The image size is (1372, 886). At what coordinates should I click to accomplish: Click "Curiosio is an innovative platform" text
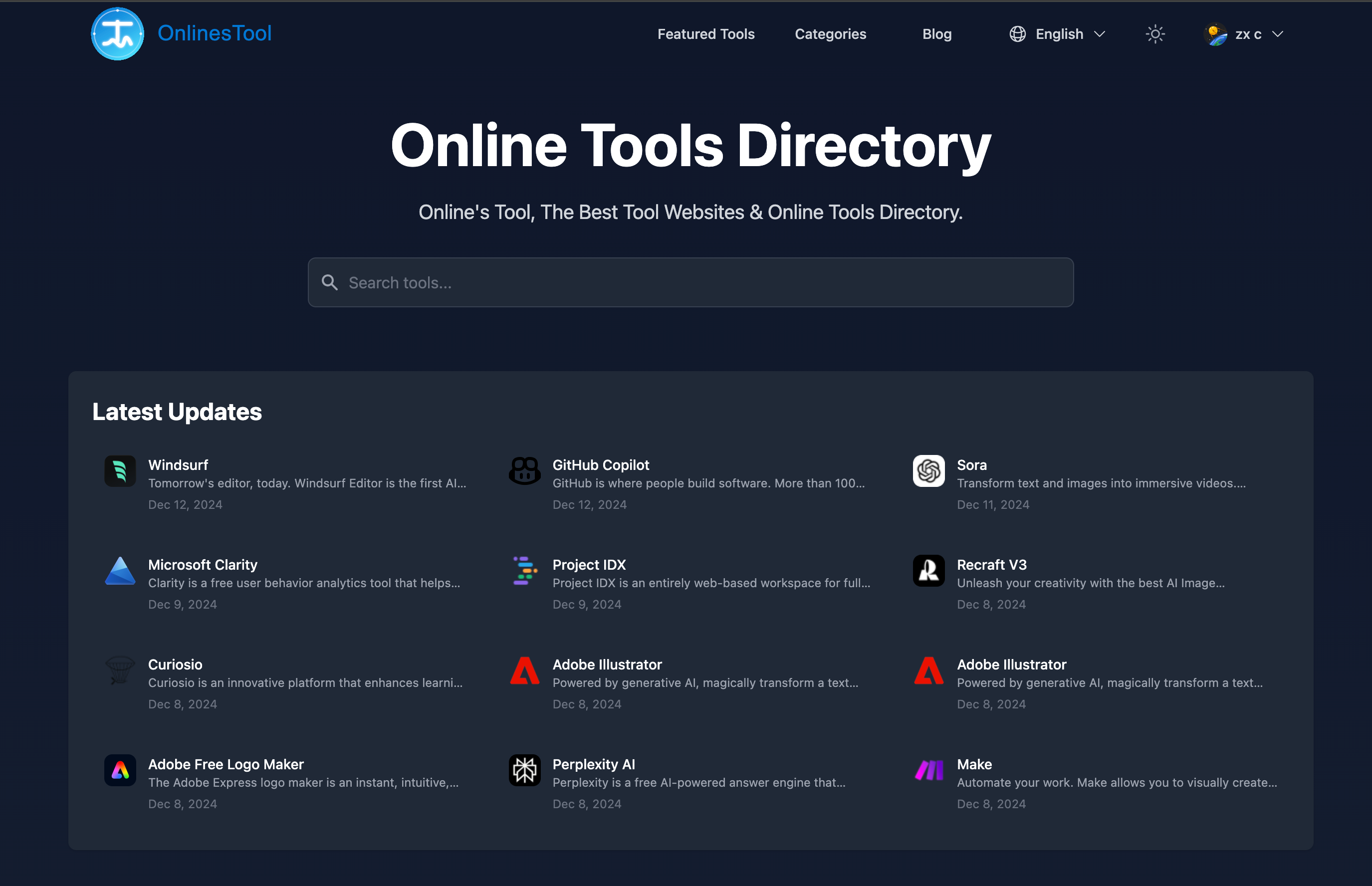click(x=305, y=683)
